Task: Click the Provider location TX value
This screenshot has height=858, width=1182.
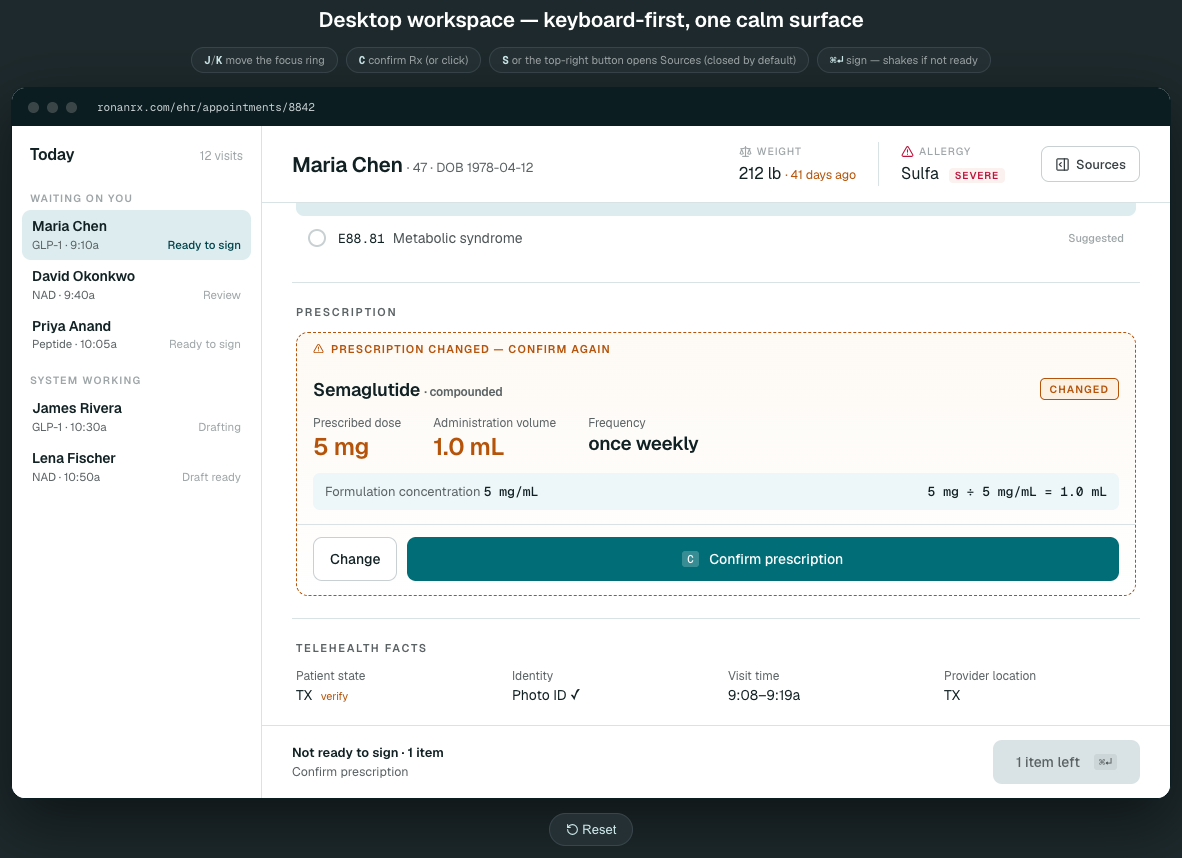Action: click(952, 695)
